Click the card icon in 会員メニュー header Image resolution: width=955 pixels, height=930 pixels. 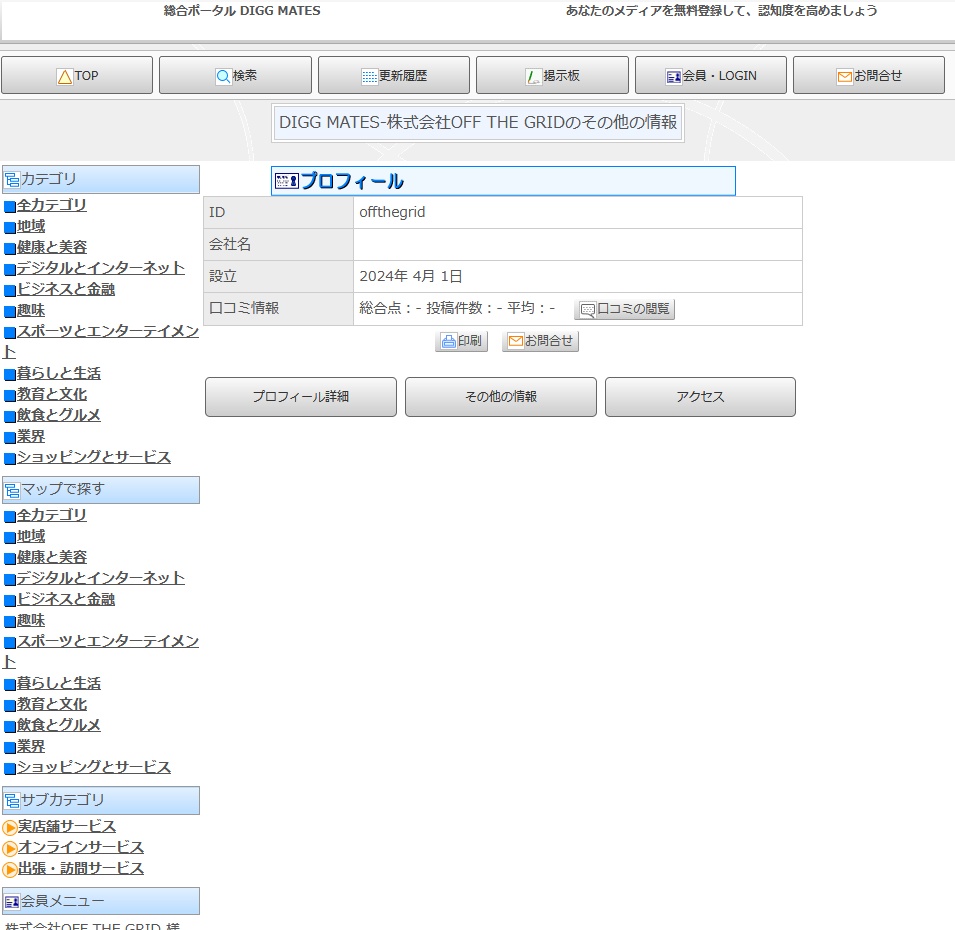click(x=12, y=902)
